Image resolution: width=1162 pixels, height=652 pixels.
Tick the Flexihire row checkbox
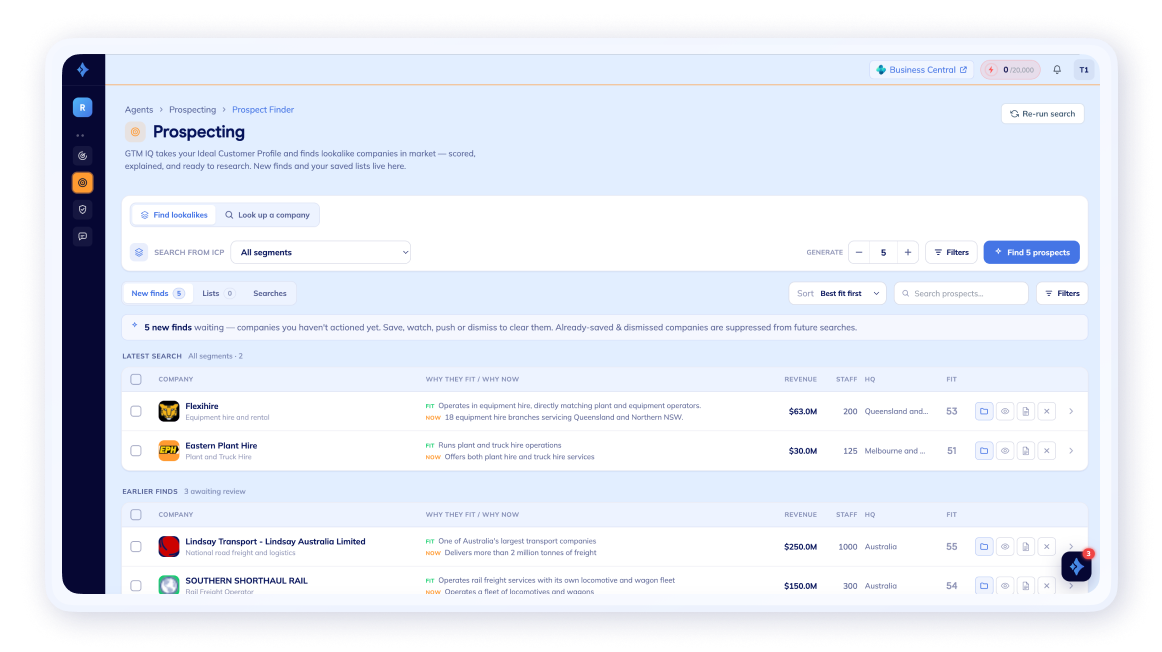tap(136, 411)
